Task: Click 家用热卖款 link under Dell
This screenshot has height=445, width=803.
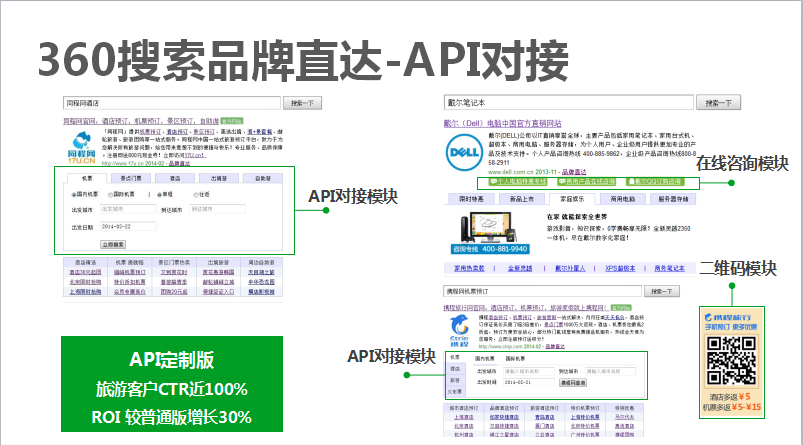Action: 469,268
